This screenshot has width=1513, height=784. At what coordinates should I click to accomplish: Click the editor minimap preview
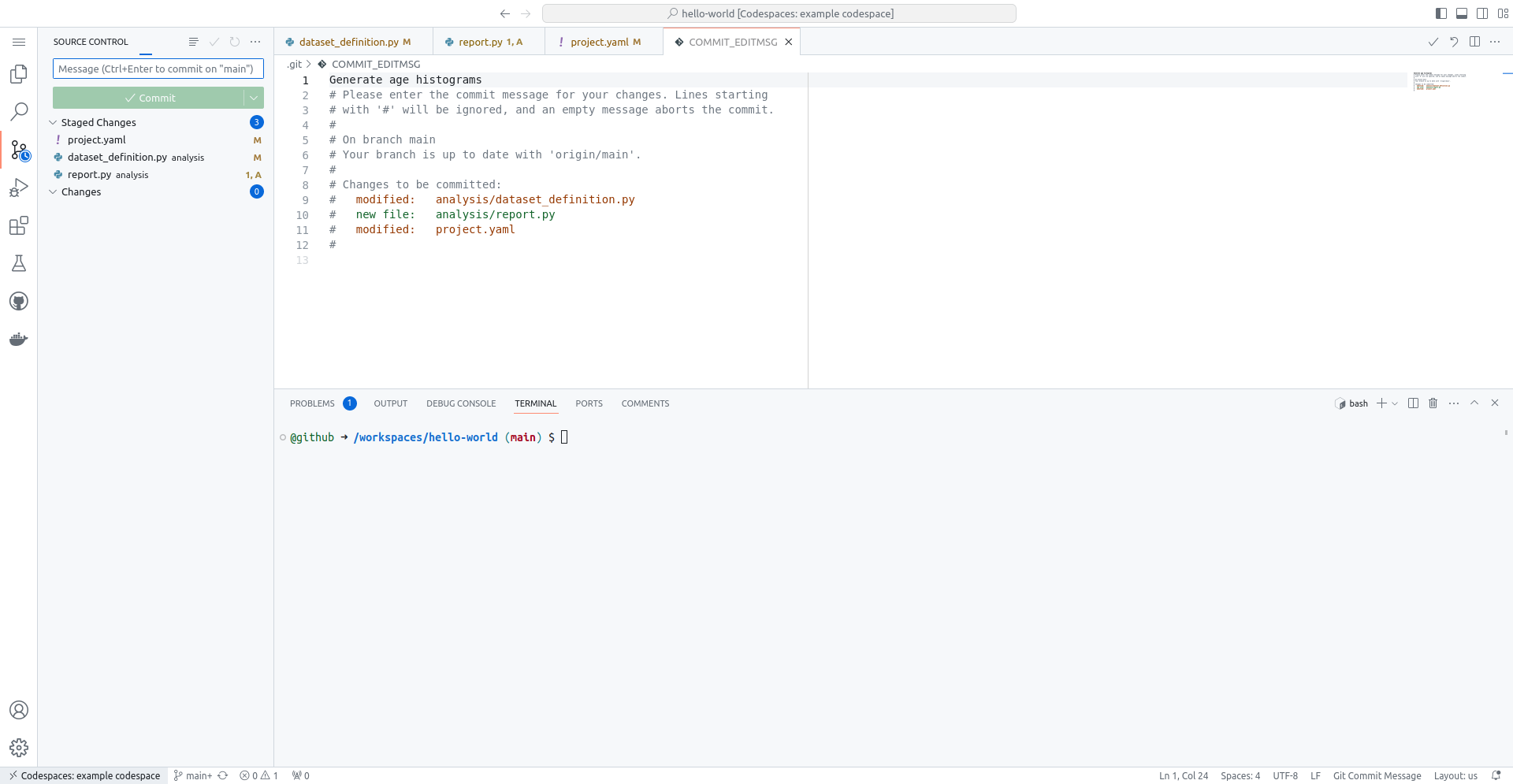coord(1440,81)
